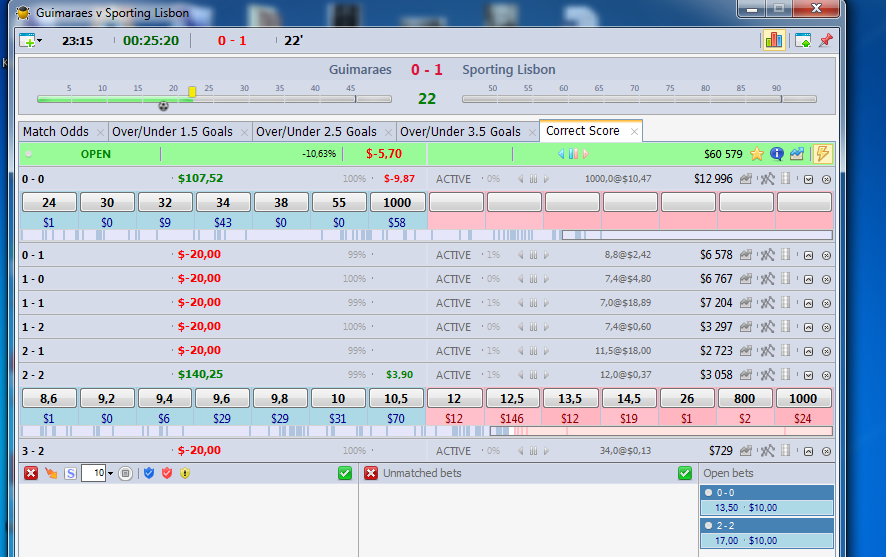The height and width of the screenshot is (557, 886).
Task: Close the 0 - 0 selection row
Action: pos(826,180)
